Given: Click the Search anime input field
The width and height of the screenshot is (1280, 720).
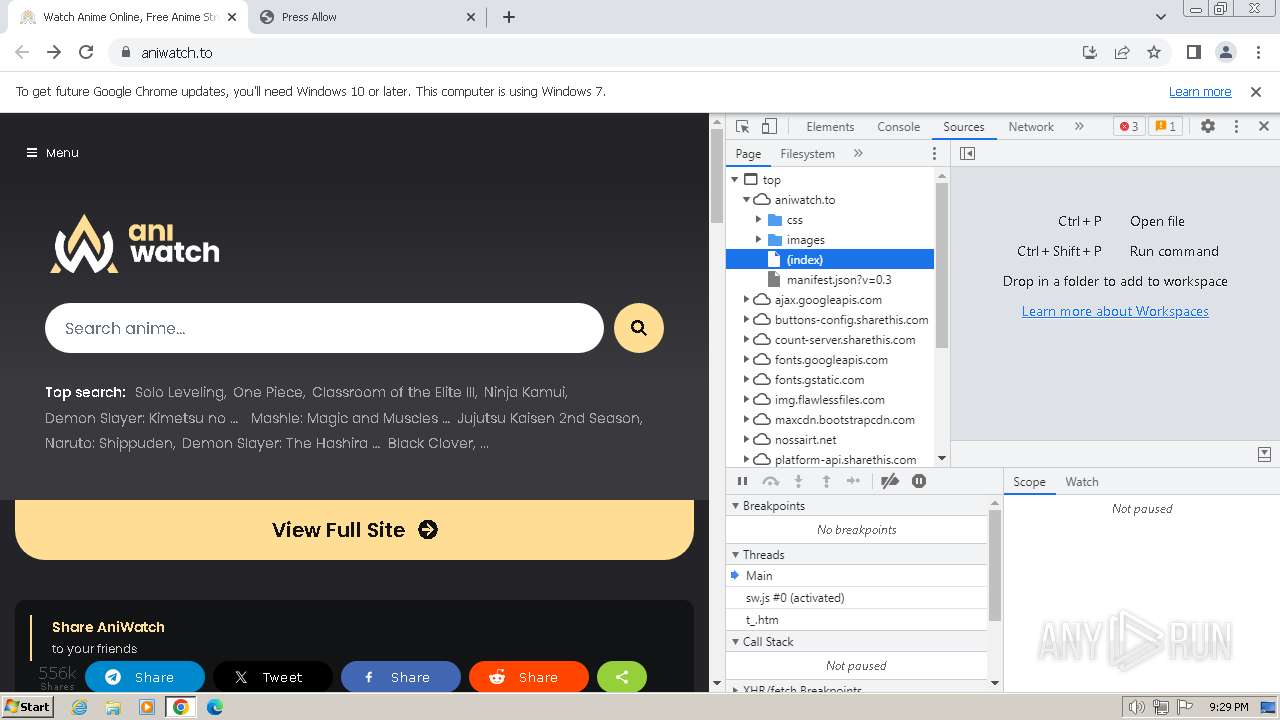Looking at the screenshot, I should point(324,328).
